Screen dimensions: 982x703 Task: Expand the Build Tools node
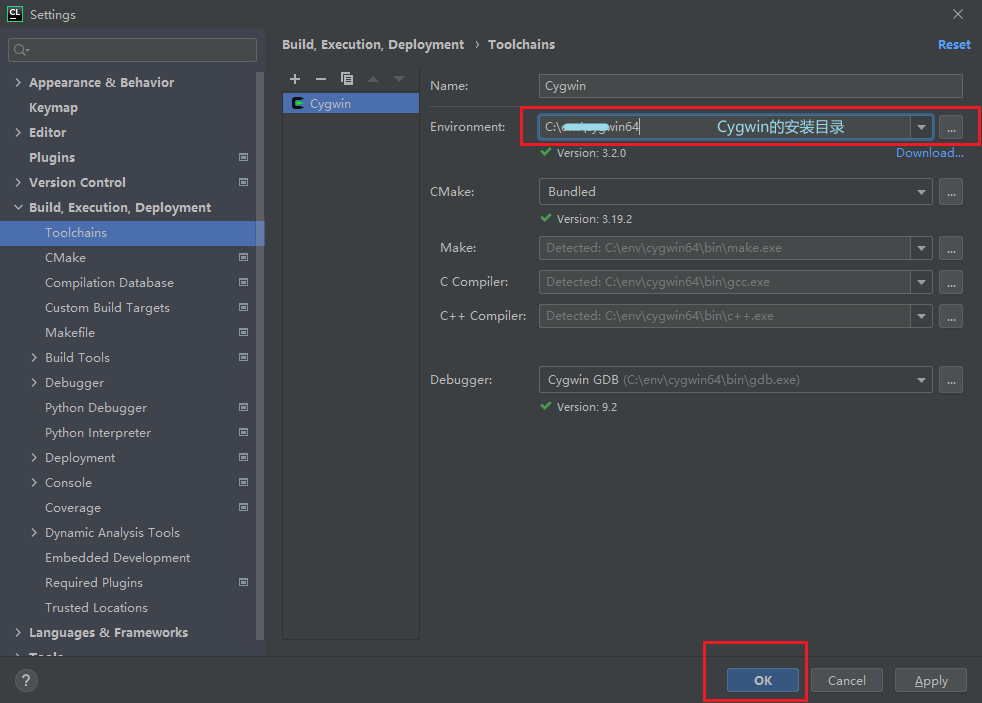[34, 357]
